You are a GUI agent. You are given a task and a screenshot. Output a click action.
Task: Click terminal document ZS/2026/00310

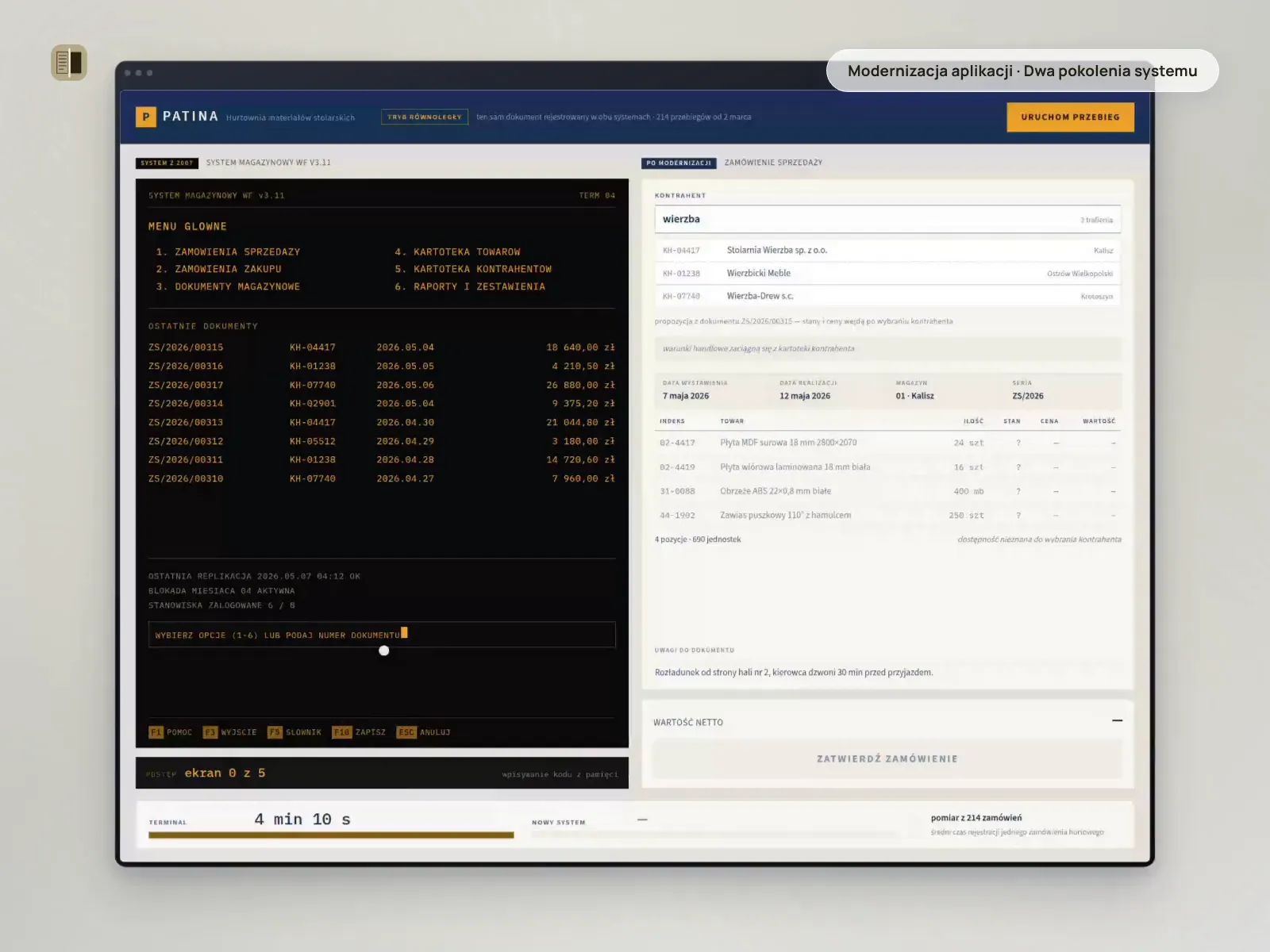coord(382,479)
